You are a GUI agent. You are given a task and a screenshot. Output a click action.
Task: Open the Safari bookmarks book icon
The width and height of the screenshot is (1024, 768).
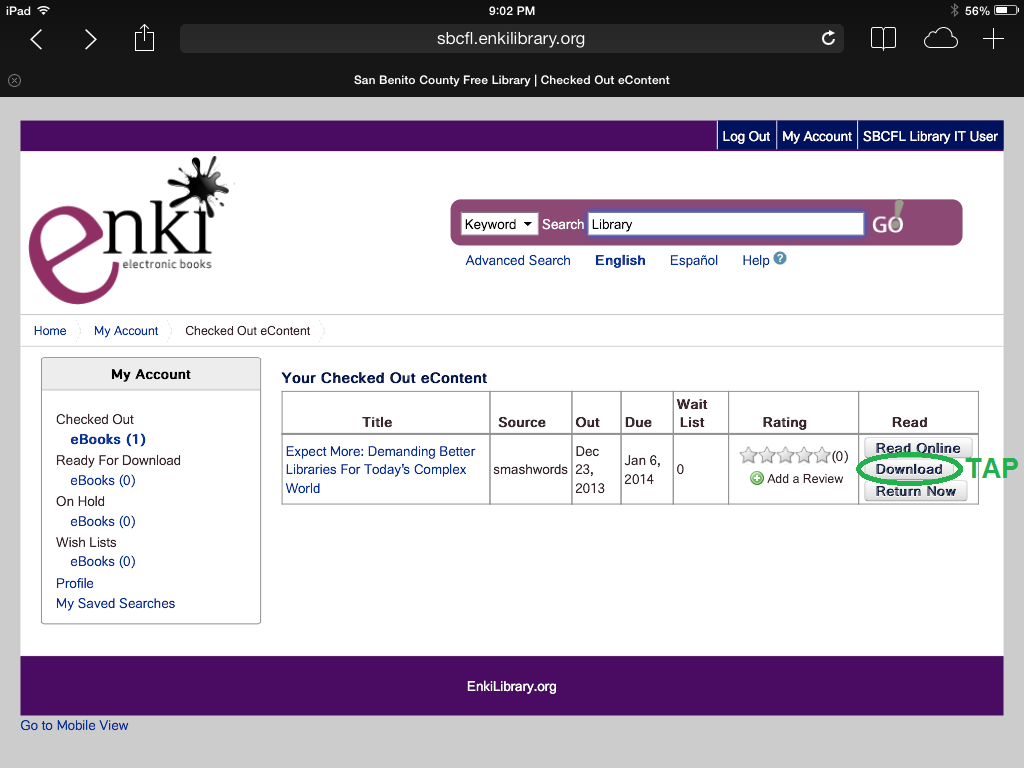(883, 39)
